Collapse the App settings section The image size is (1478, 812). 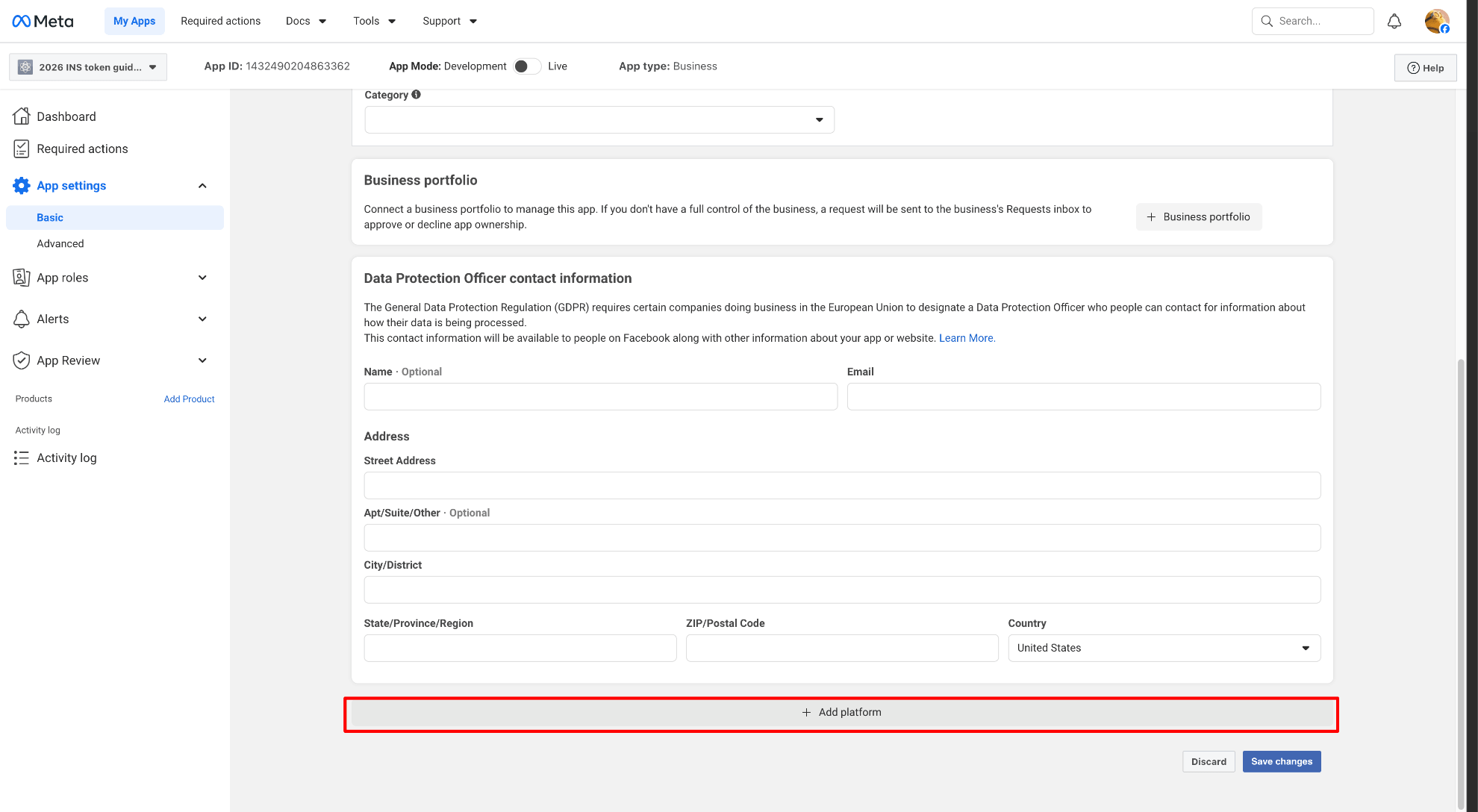(202, 185)
